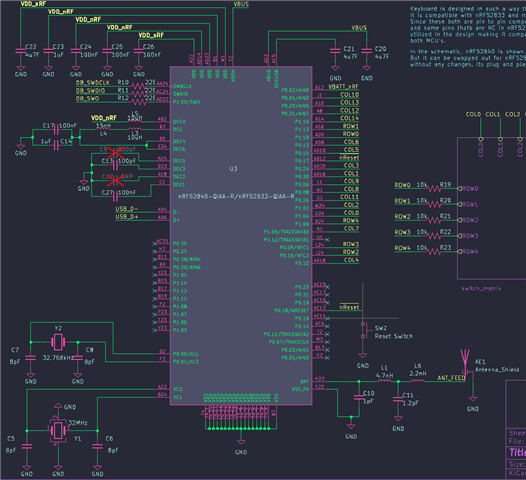Select the C10 1pF capacitor
Viewport: 526px width, 480px height.
click(x=359, y=397)
